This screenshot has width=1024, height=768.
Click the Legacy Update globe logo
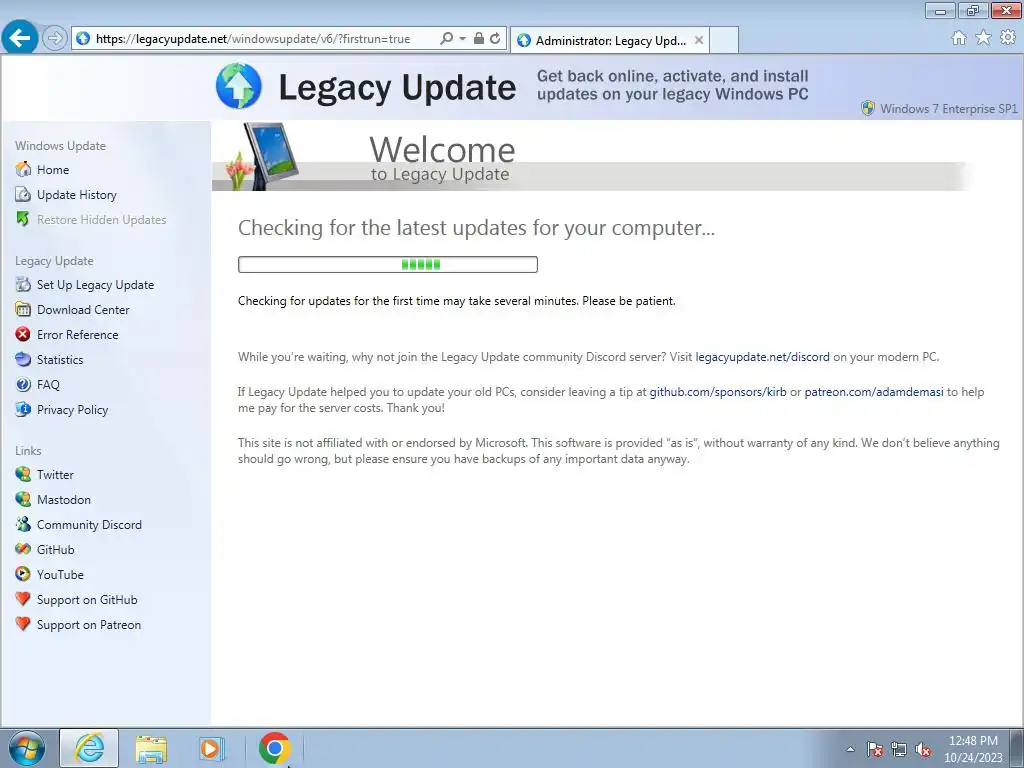pyautogui.click(x=239, y=86)
